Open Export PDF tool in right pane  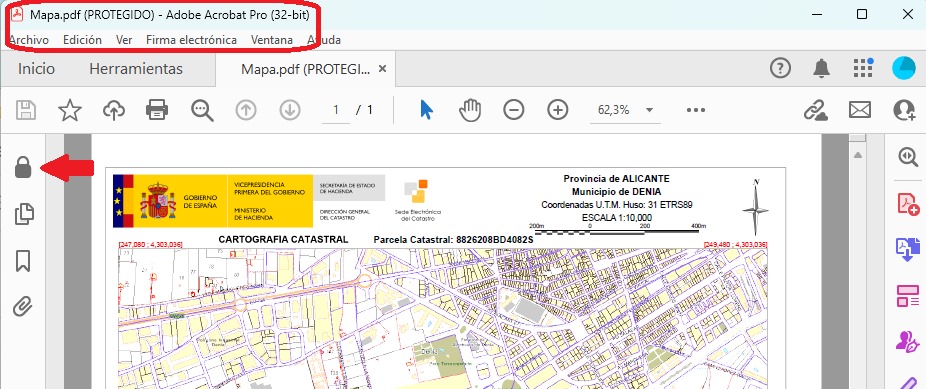click(908, 249)
